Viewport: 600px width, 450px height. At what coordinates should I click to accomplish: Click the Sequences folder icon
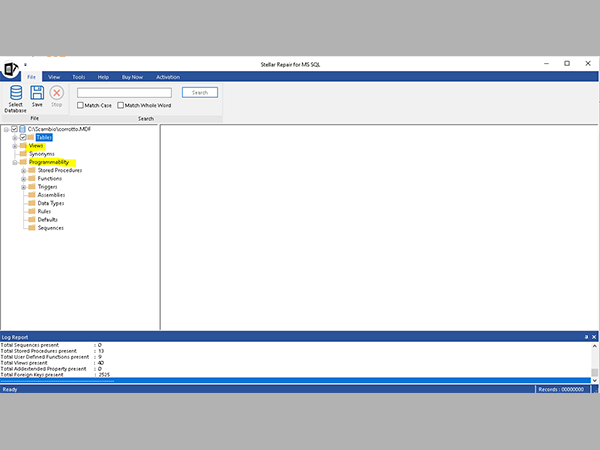[x=32, y=228]
